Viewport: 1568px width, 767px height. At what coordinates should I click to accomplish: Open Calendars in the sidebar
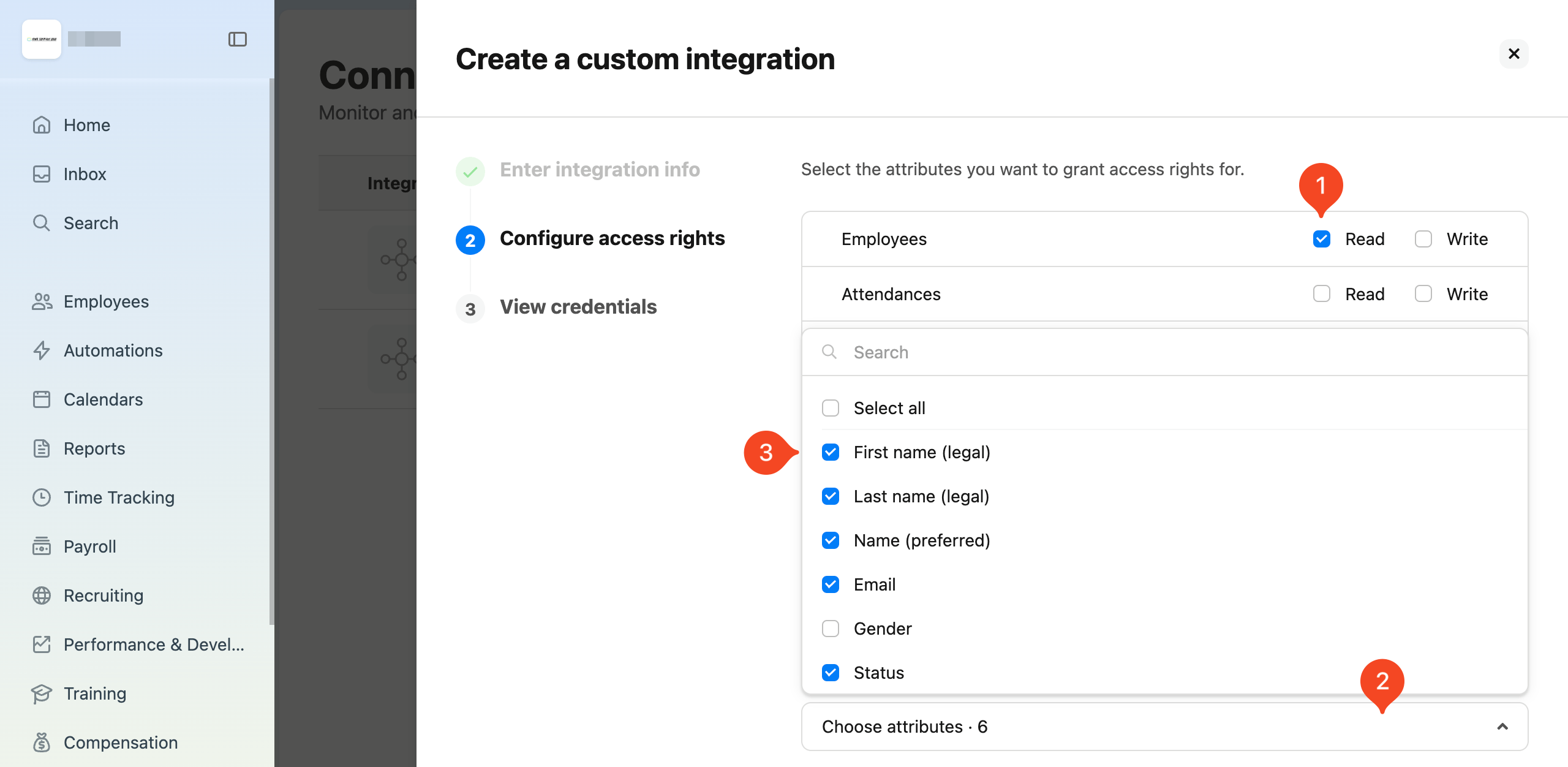click(x=103, y=399)
